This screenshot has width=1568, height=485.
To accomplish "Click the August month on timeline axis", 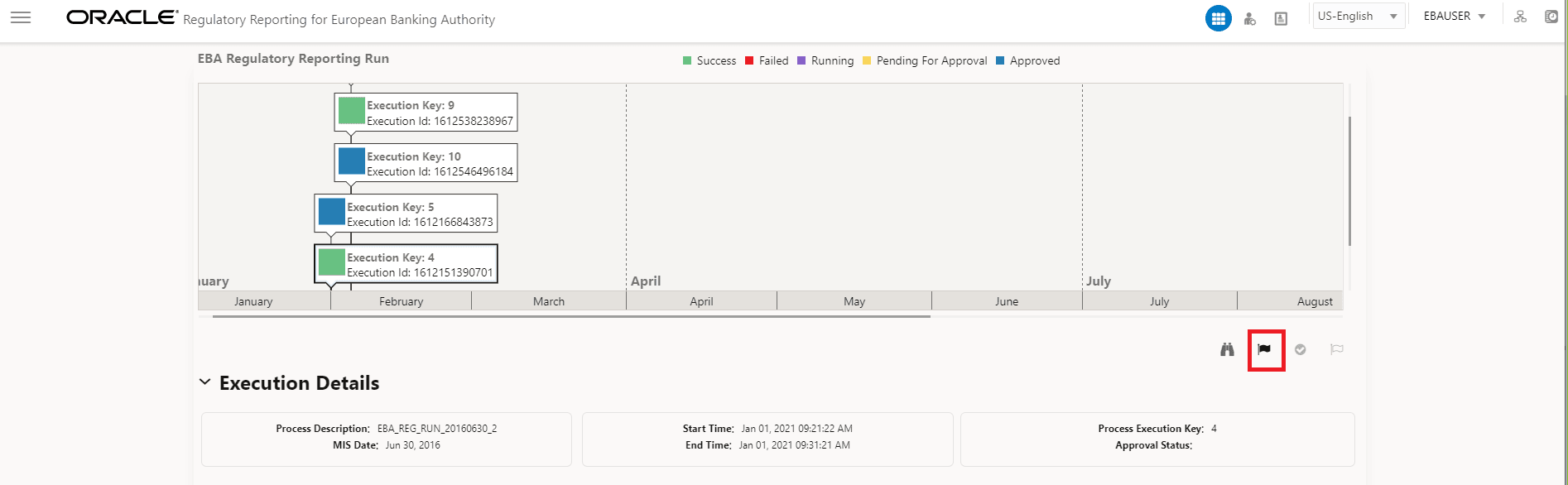I will (1290, 301).
